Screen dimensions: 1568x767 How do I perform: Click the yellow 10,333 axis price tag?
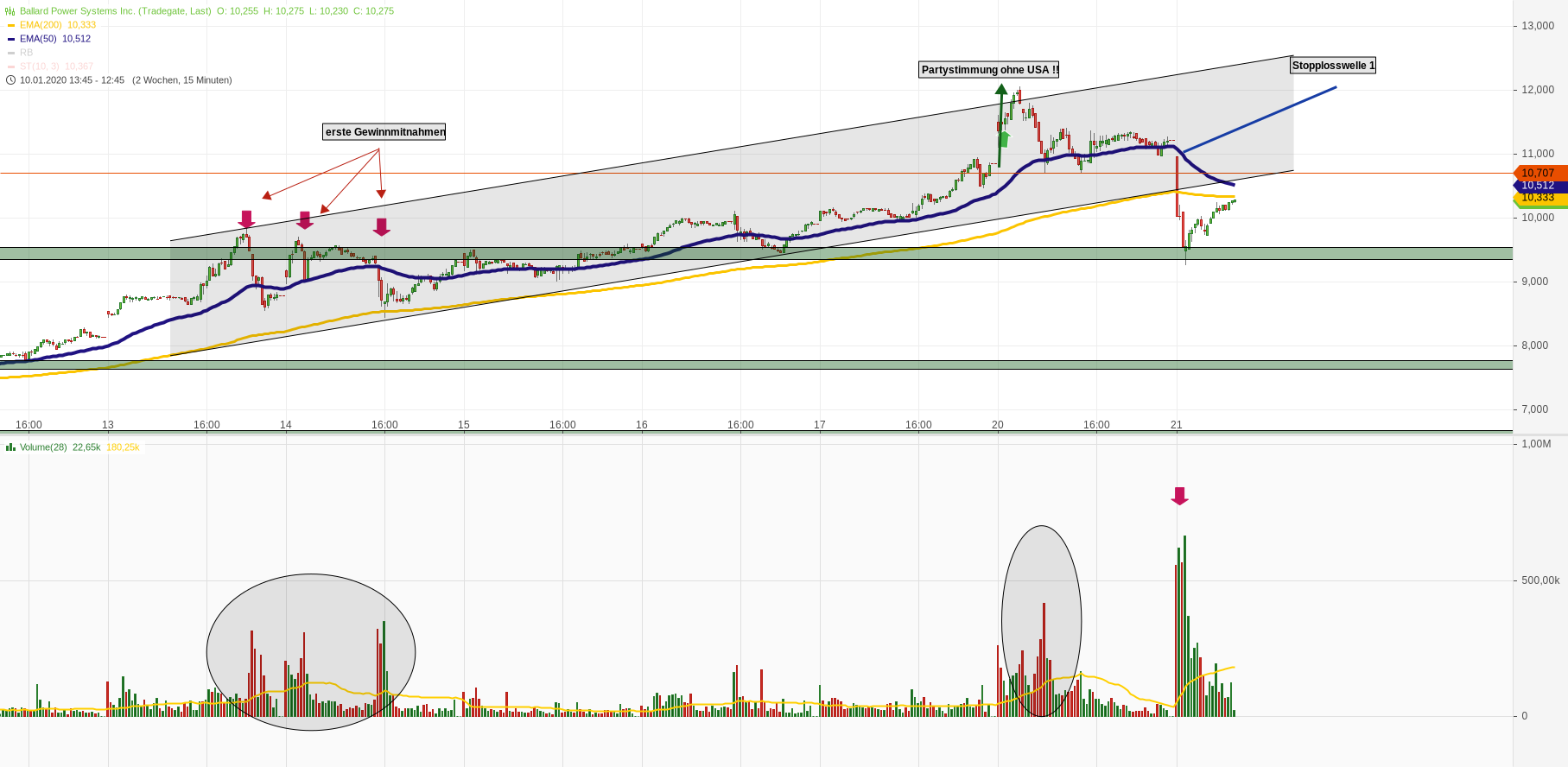coord(1538,198)
